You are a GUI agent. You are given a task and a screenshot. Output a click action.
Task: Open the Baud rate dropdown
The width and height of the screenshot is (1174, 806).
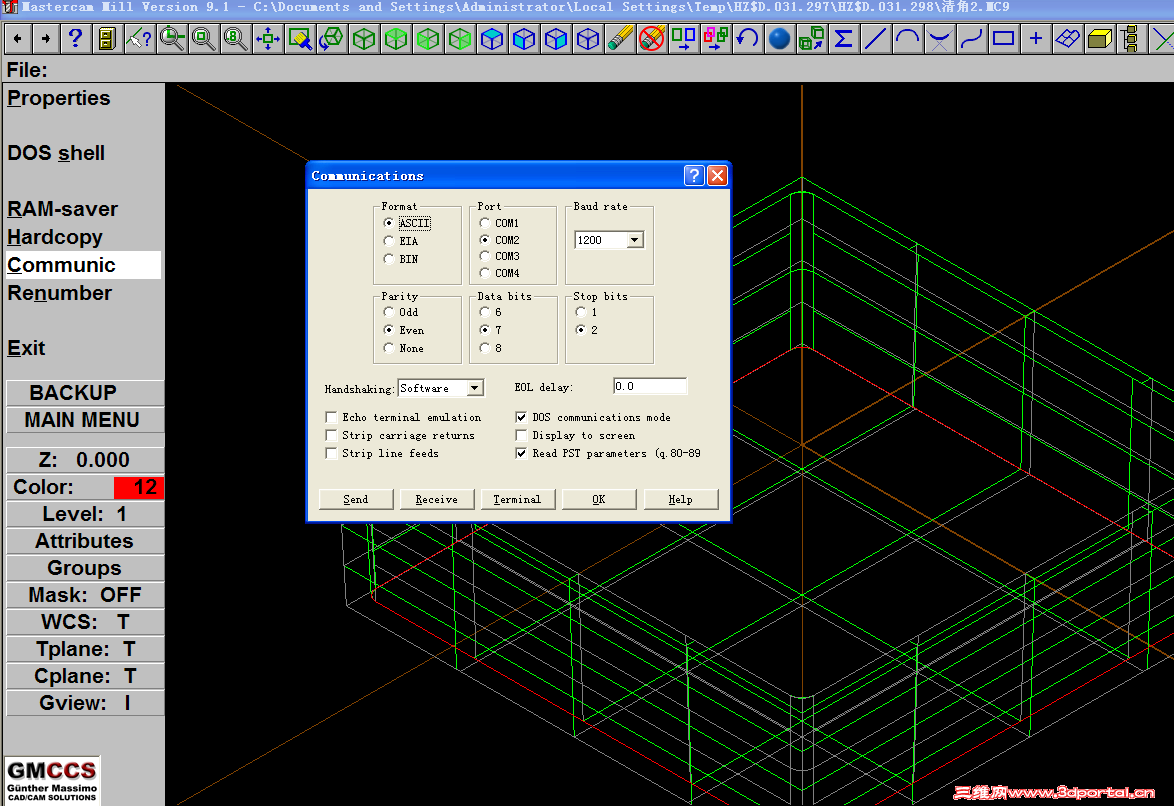pyautogui.click(x=634, y=240)
